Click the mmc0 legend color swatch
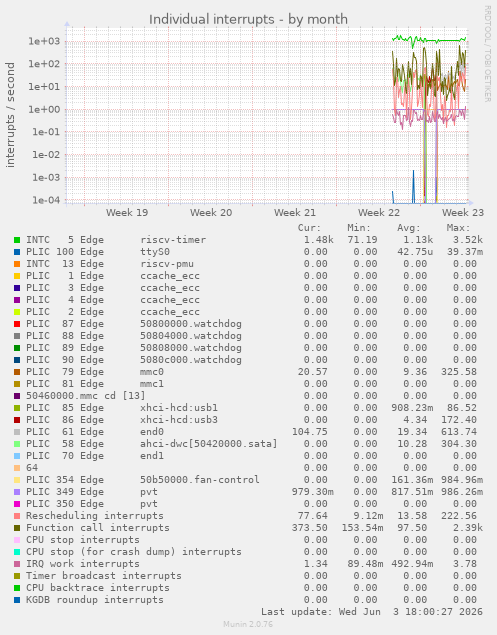 point(17,372)
